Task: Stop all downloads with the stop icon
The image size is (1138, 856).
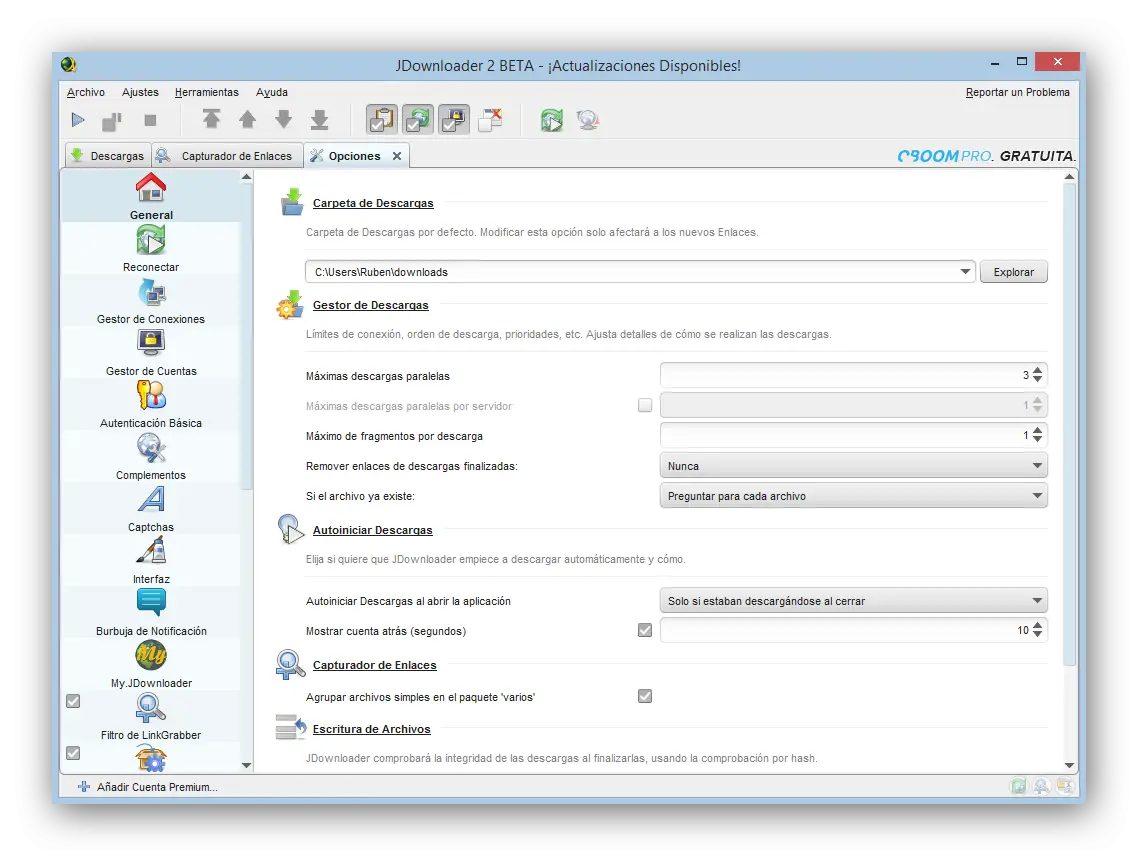Action: pyautogui.click(x=150, y=121)
